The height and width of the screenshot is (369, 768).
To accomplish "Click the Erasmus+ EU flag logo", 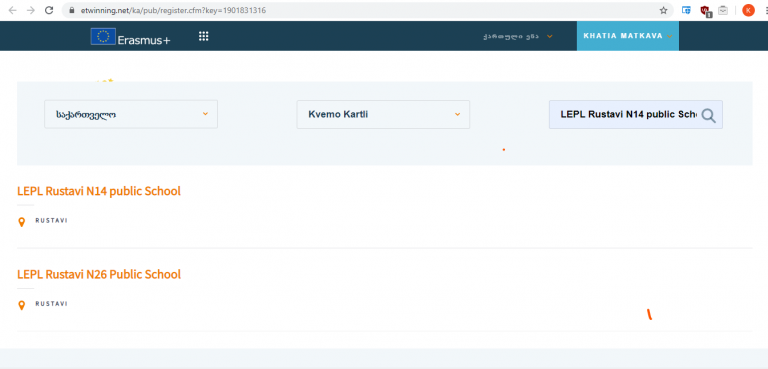I will click(x=103, y=37).
